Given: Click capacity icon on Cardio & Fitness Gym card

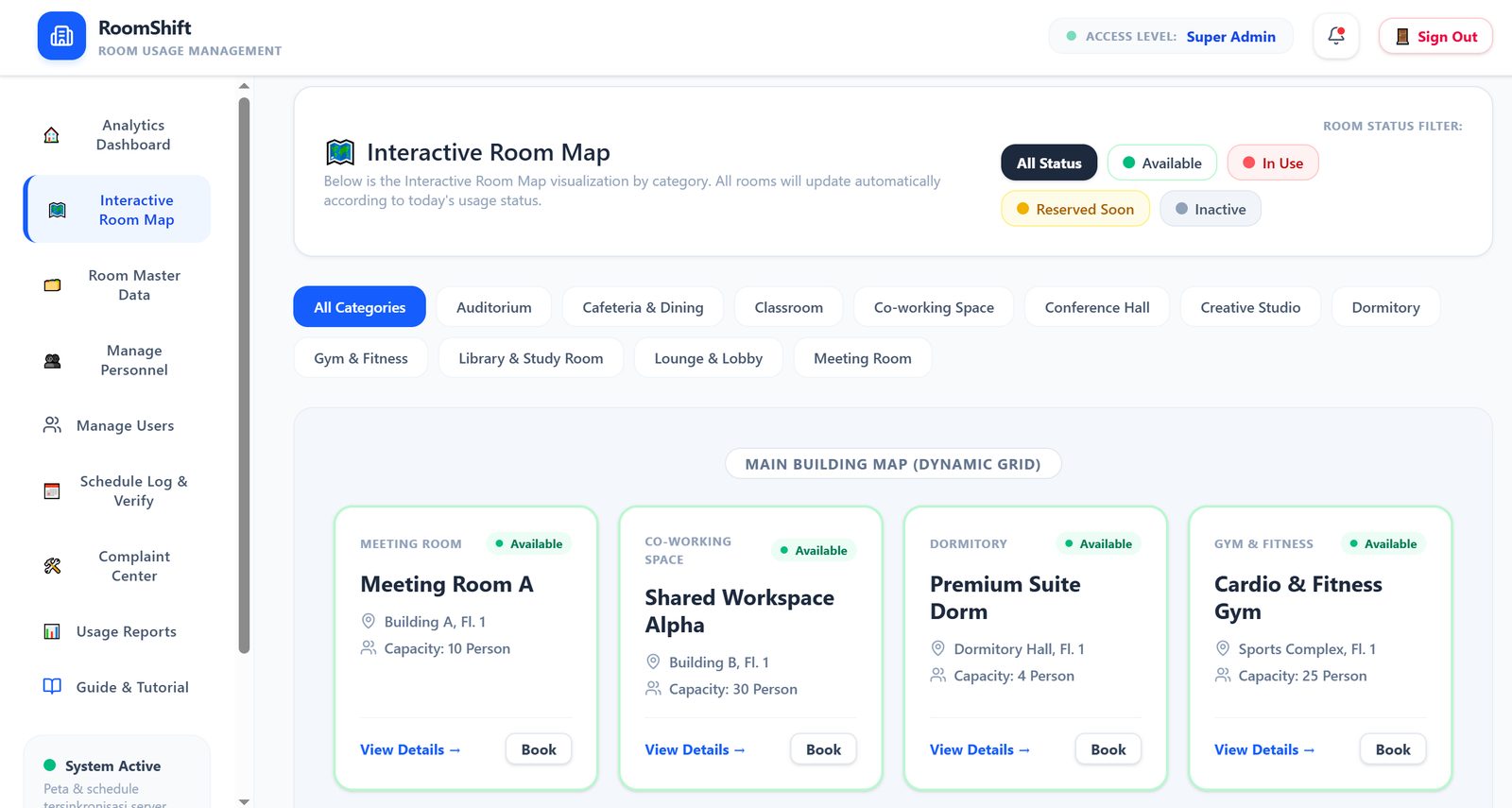Looking at the screenshot, I should pyautogui.click(x=1223, y=676).
